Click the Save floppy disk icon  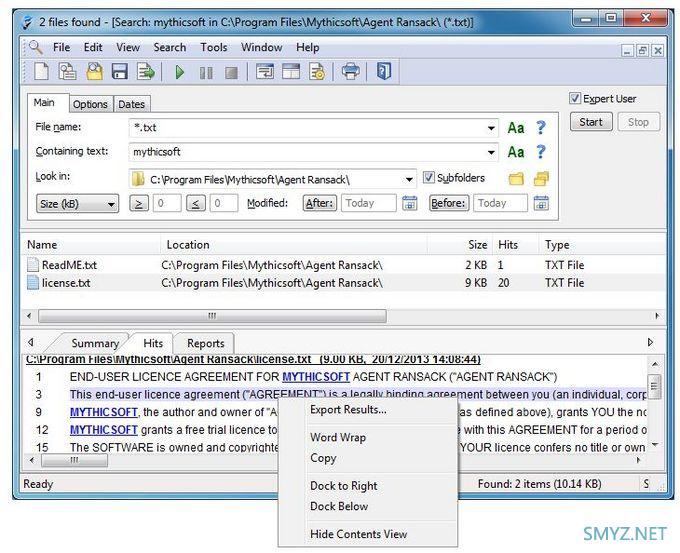click(x=119, y=72)
